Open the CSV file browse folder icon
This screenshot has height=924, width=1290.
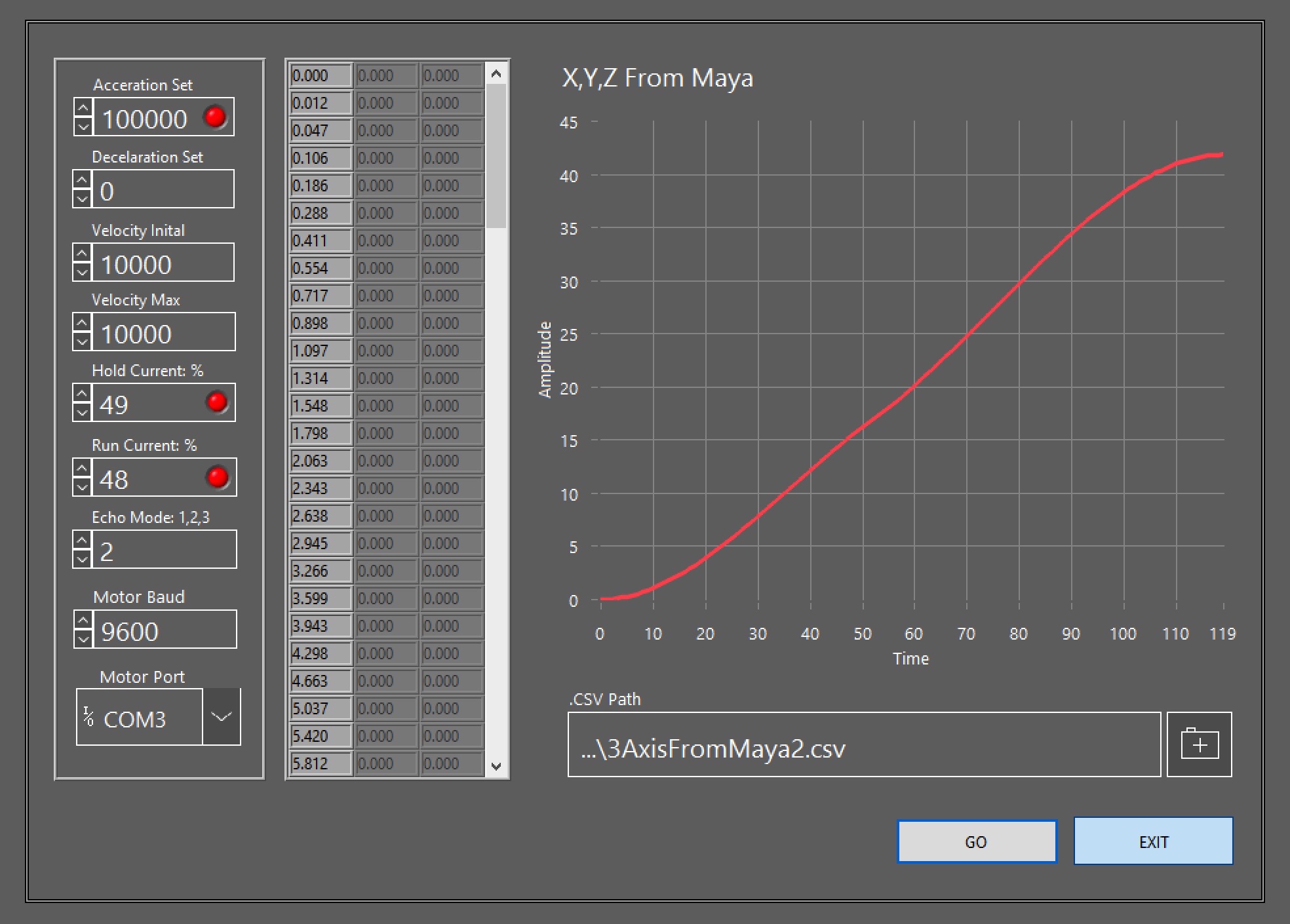tap(1199, 744)
